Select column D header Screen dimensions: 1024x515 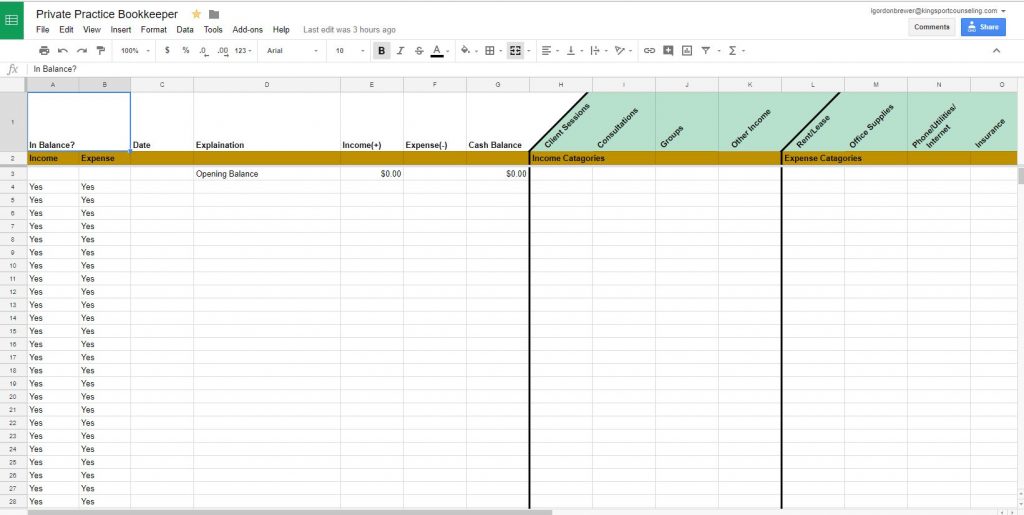tap(266, 85)
